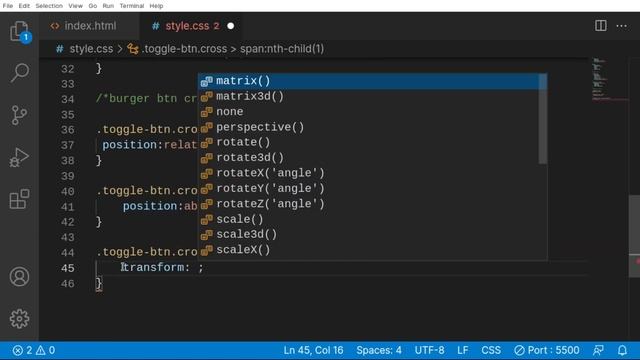Click .toggle-btn.cross breadcrumb segment

[184, 49]
